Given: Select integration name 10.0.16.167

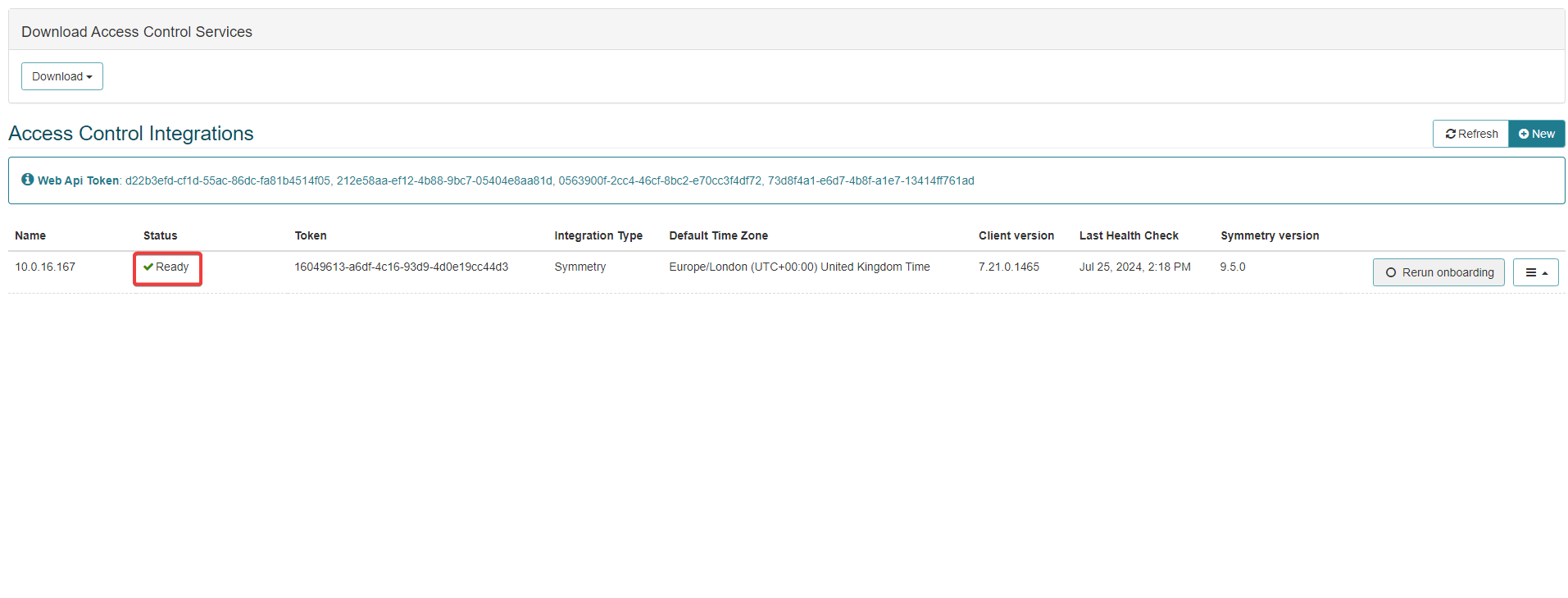Looking at the screenshot, I should 45,267.
